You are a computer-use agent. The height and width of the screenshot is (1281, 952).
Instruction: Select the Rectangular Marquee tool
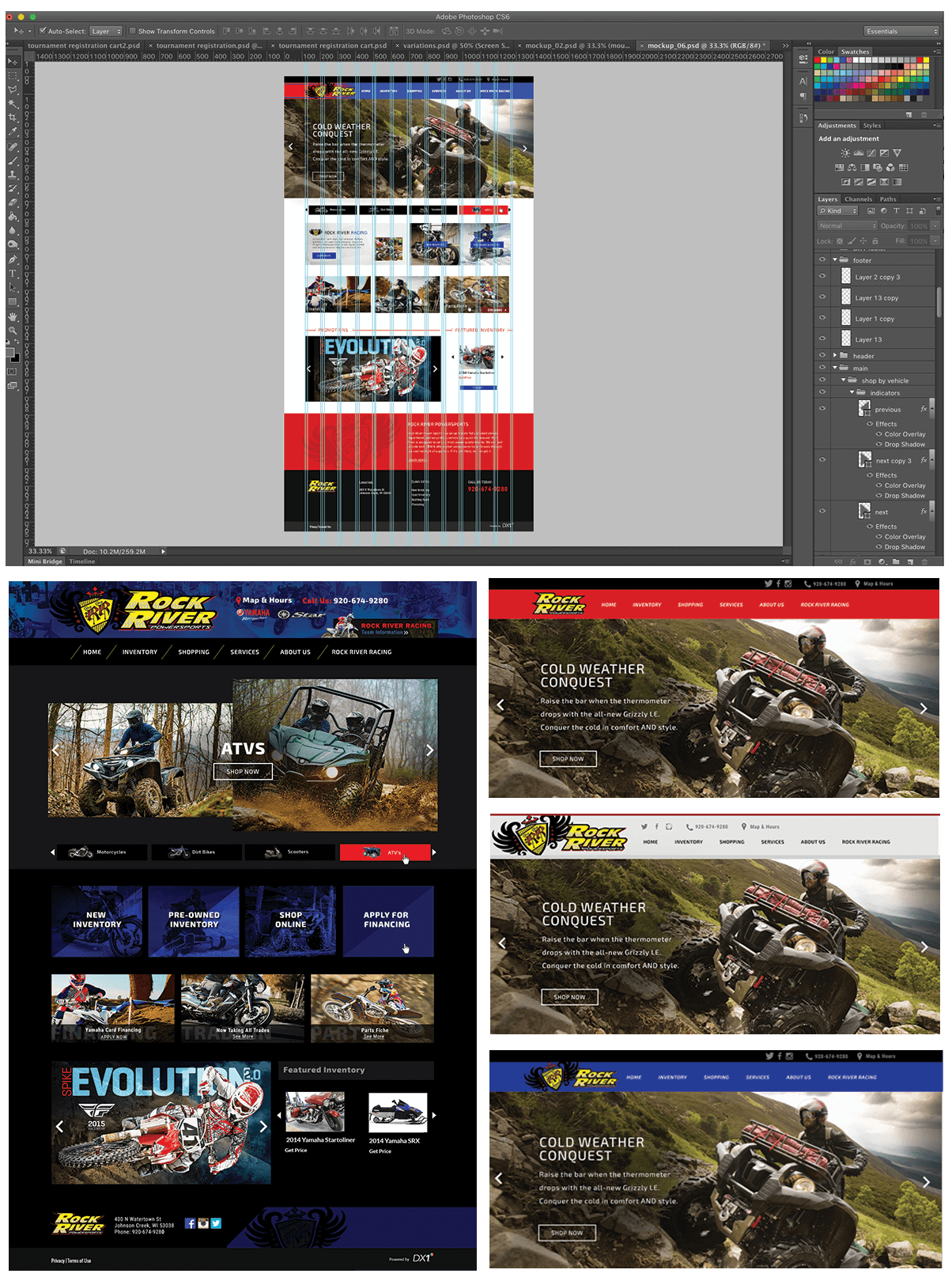13,76
